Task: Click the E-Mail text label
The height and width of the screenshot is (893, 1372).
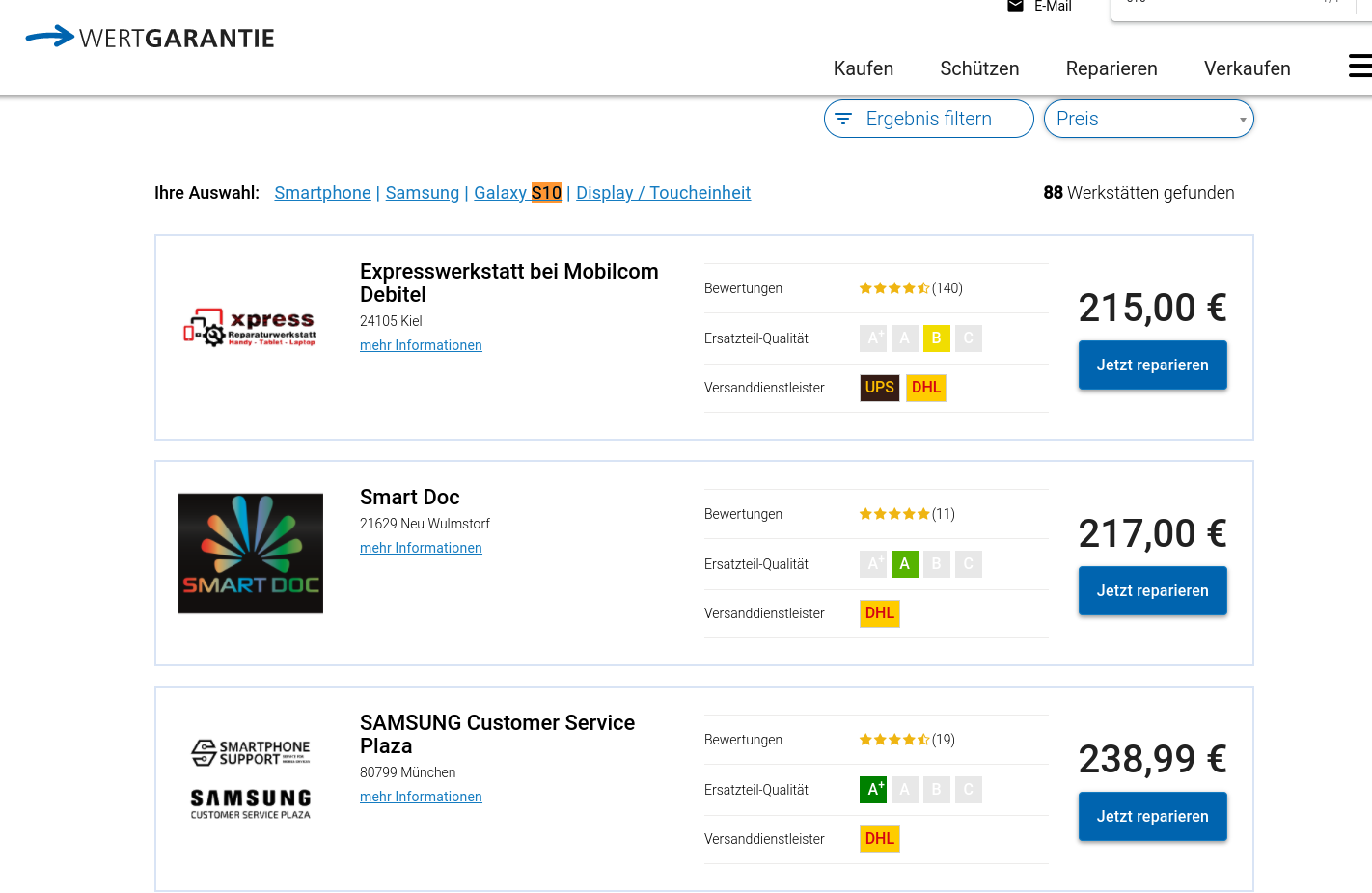Action: point(1053,7)
